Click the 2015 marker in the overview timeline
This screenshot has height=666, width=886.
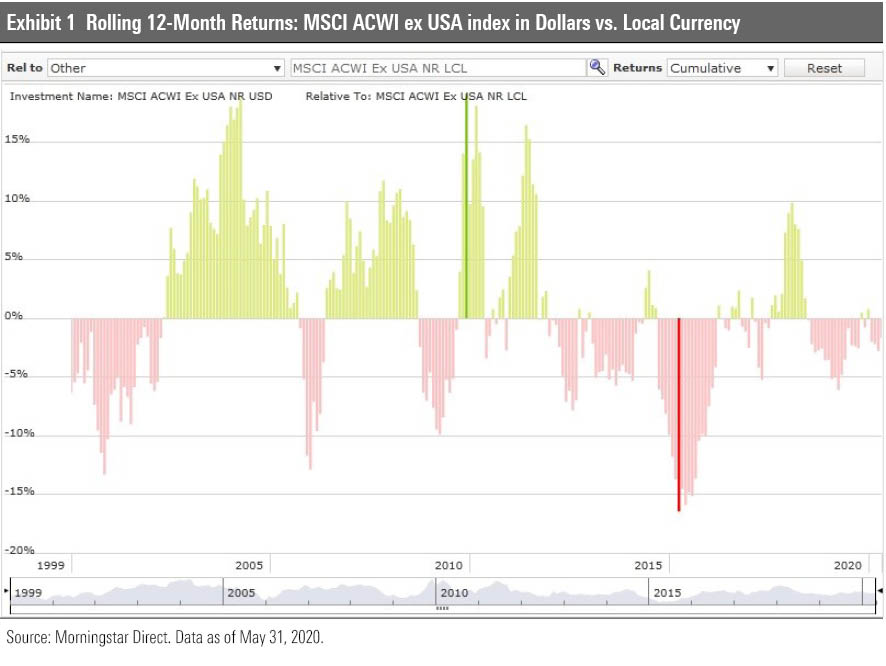coord(667,593)
